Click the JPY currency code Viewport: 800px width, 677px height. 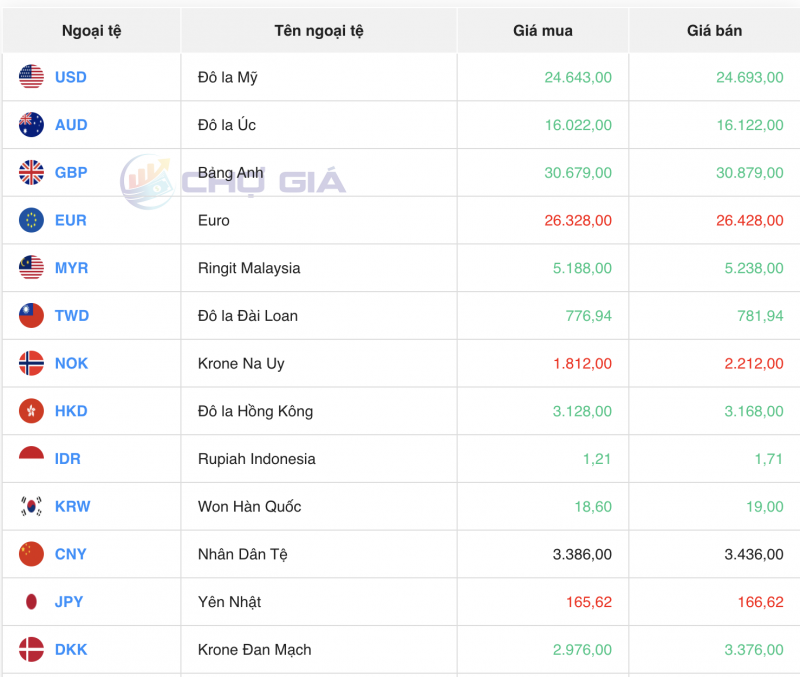(x=69, y=601)
